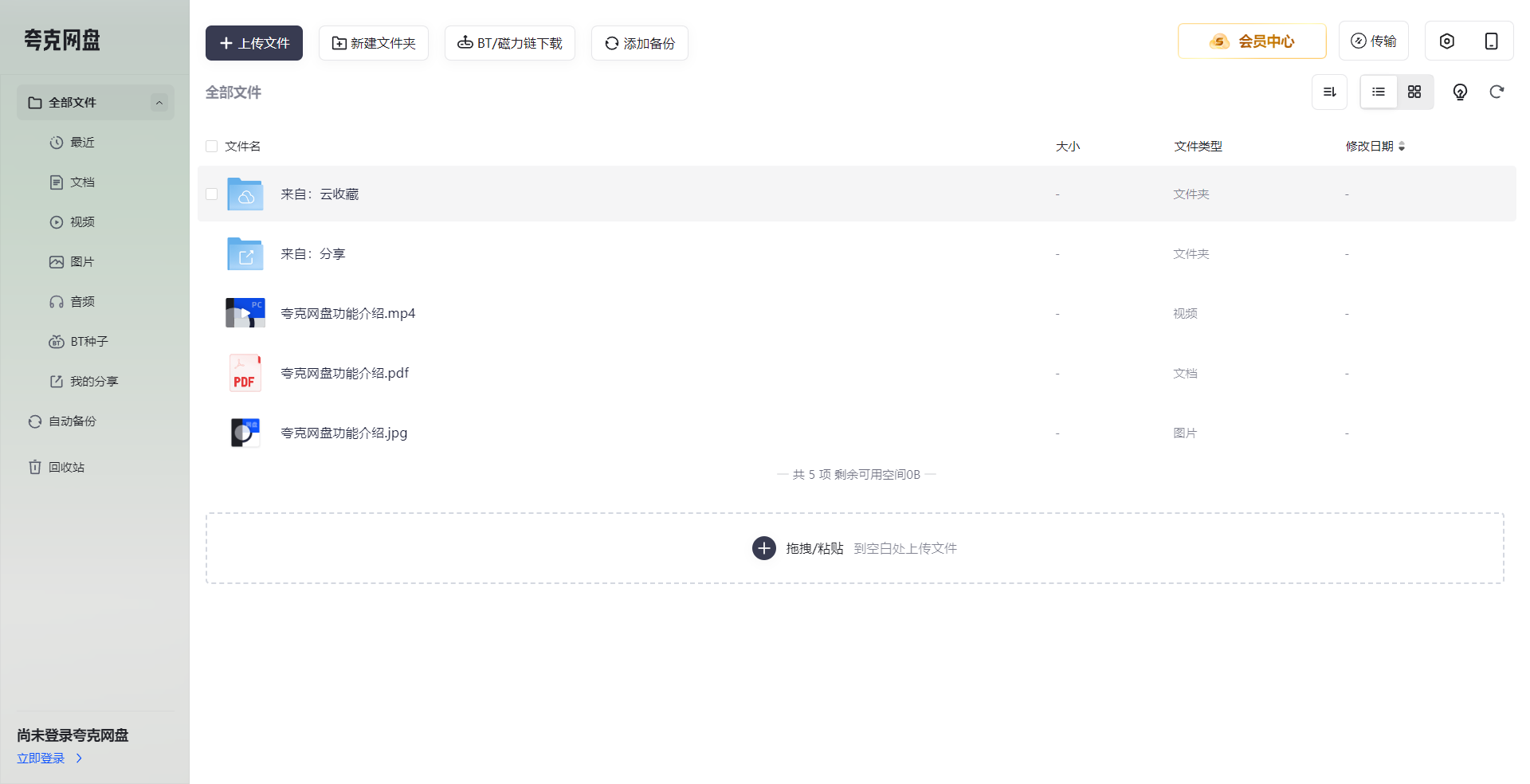Image resolution: width=1530 pixels, height=784 pixels.
Task: Click the PDF file icon
Action: tap(245, 373)
